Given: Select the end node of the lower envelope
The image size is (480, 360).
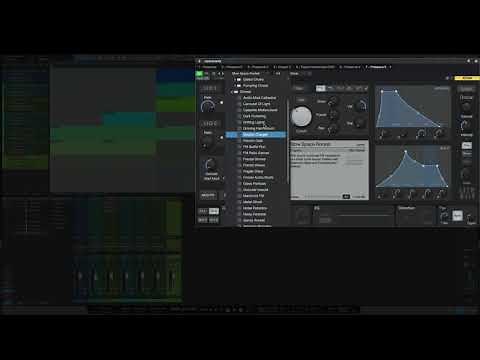Looking at the screenshot, I should click(x=446, y=186).
